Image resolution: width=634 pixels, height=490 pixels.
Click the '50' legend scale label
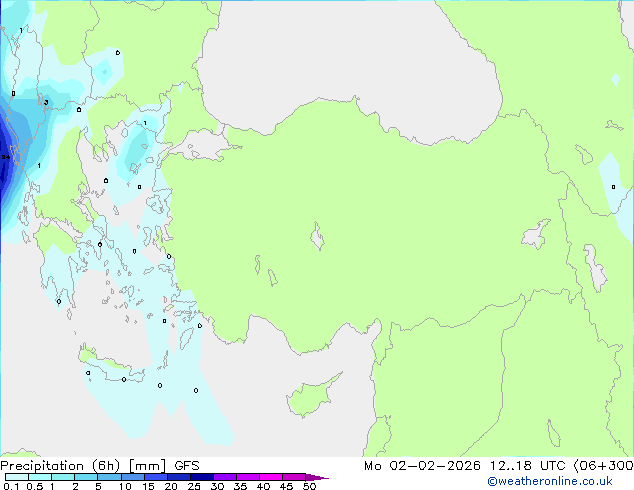pos(309,486)
